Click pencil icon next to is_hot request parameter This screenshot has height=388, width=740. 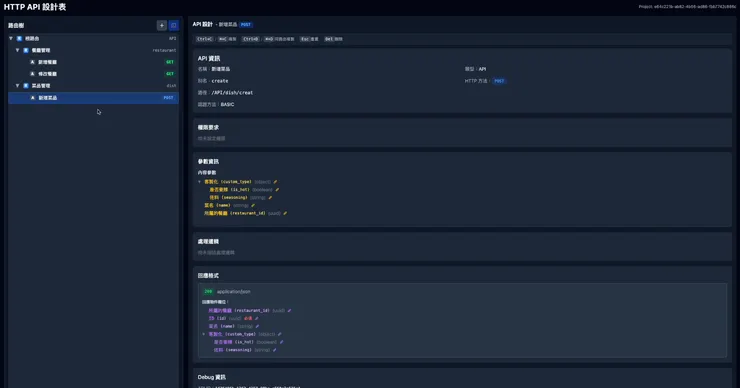coord(277,190)
